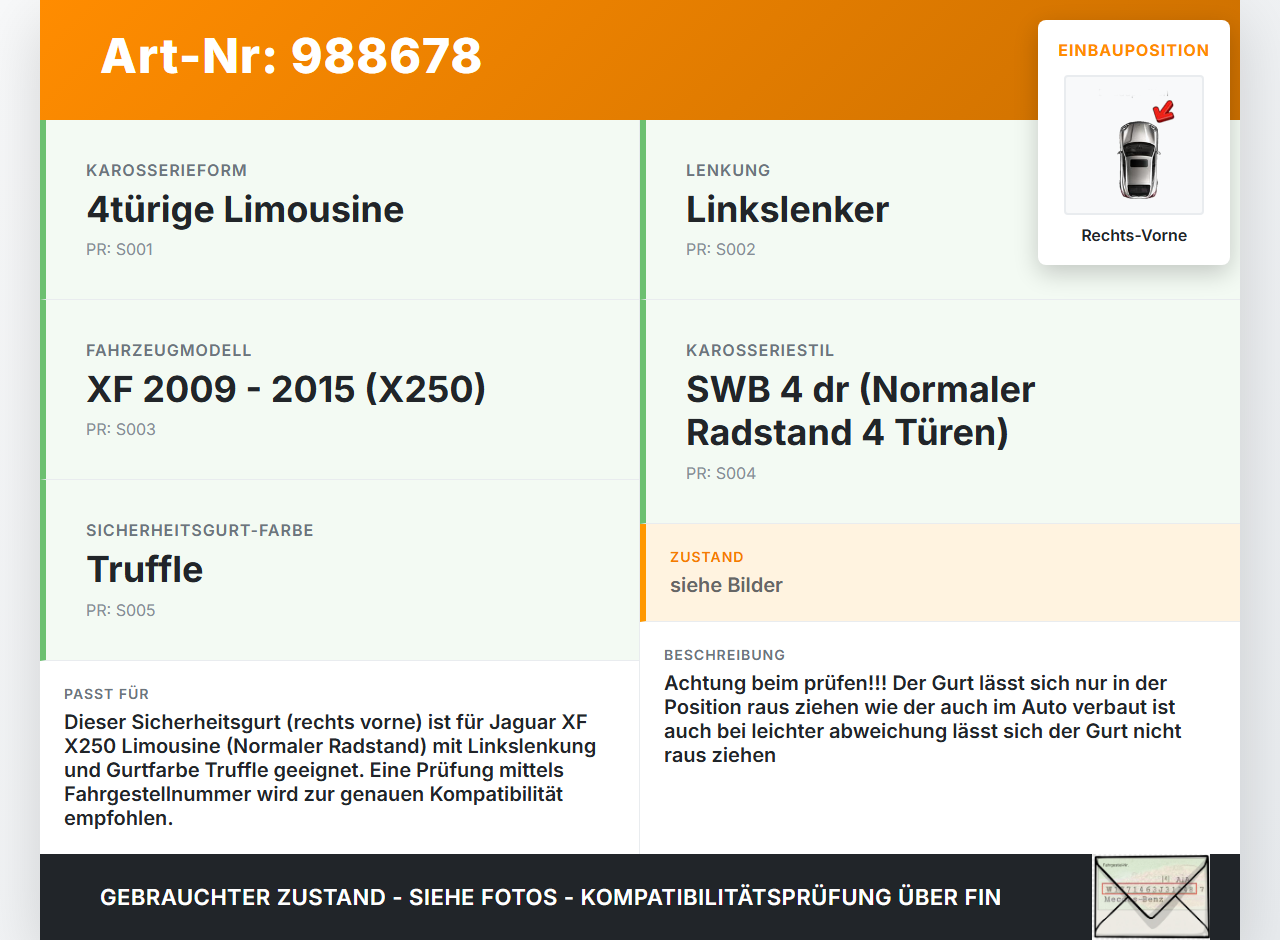Switch to the Zustand tab showing siehe Bilder
The height and width of the screenshot is (940, 1280).
click(x=726, y=585)
